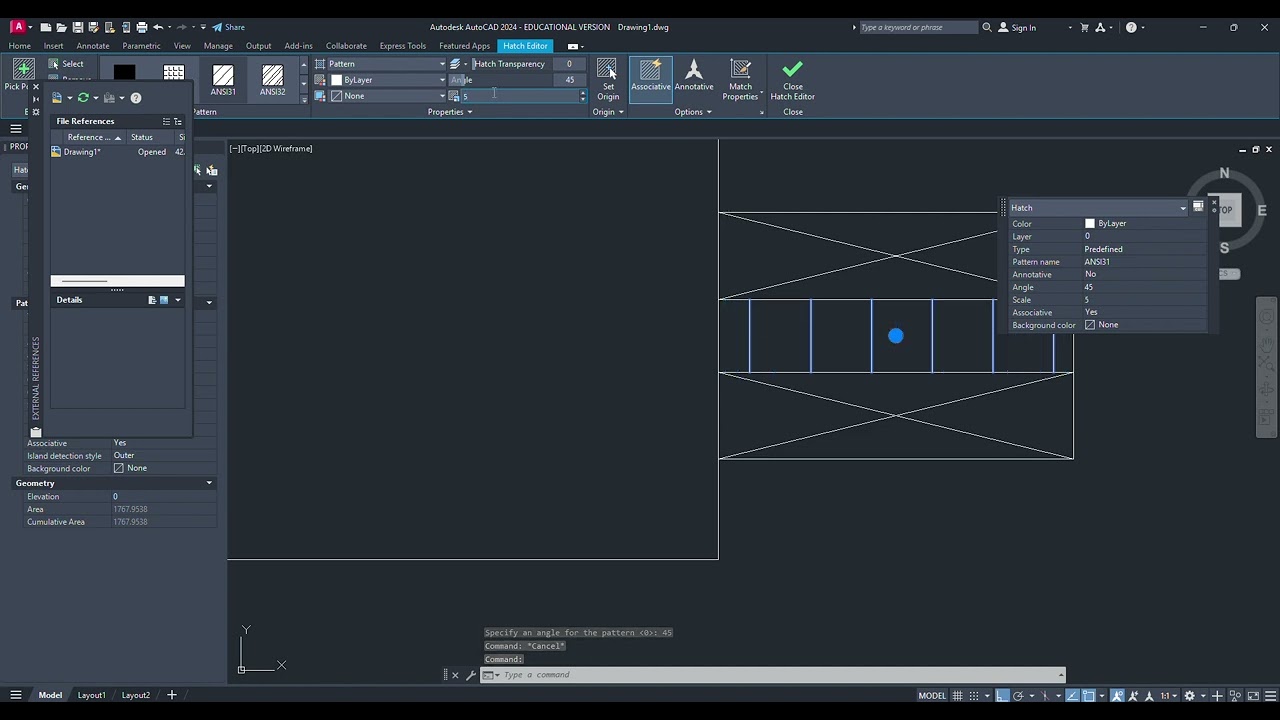The width and height of the screenshot is (1280, 720).
Task: Toggle the drawing grid display
Action: 958,696
